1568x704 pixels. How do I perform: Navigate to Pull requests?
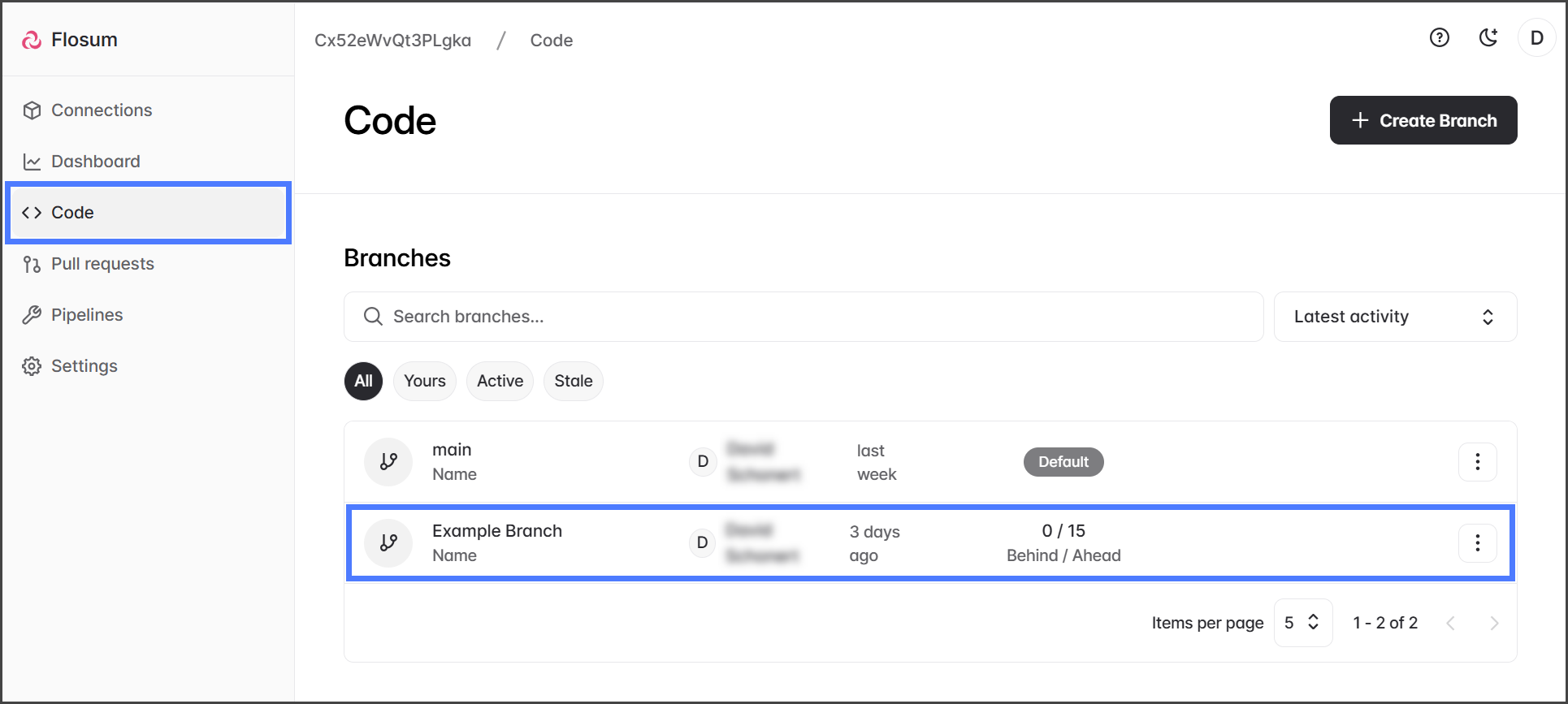click(x=102, y=264)
